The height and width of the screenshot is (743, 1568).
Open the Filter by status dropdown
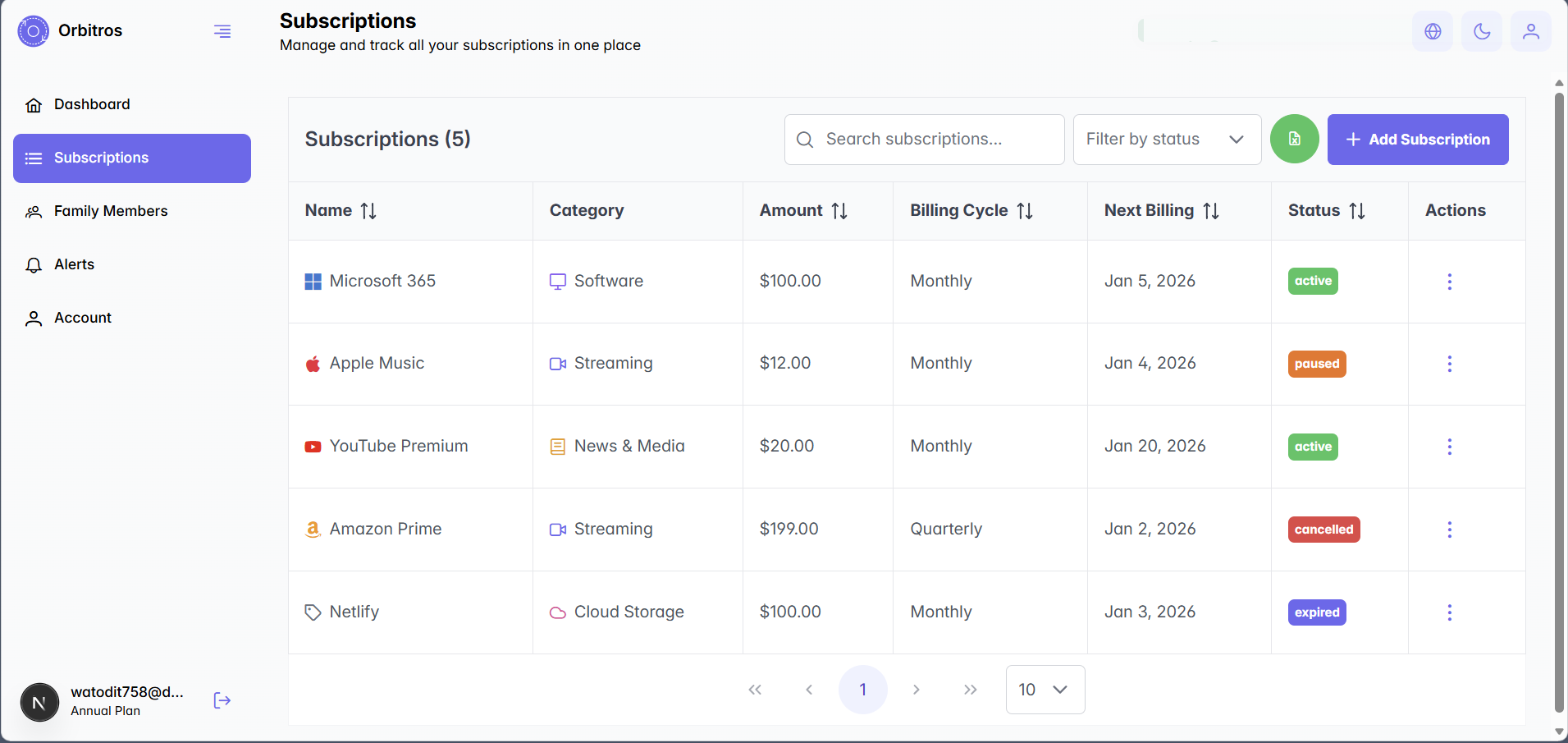coord(1166,139)
